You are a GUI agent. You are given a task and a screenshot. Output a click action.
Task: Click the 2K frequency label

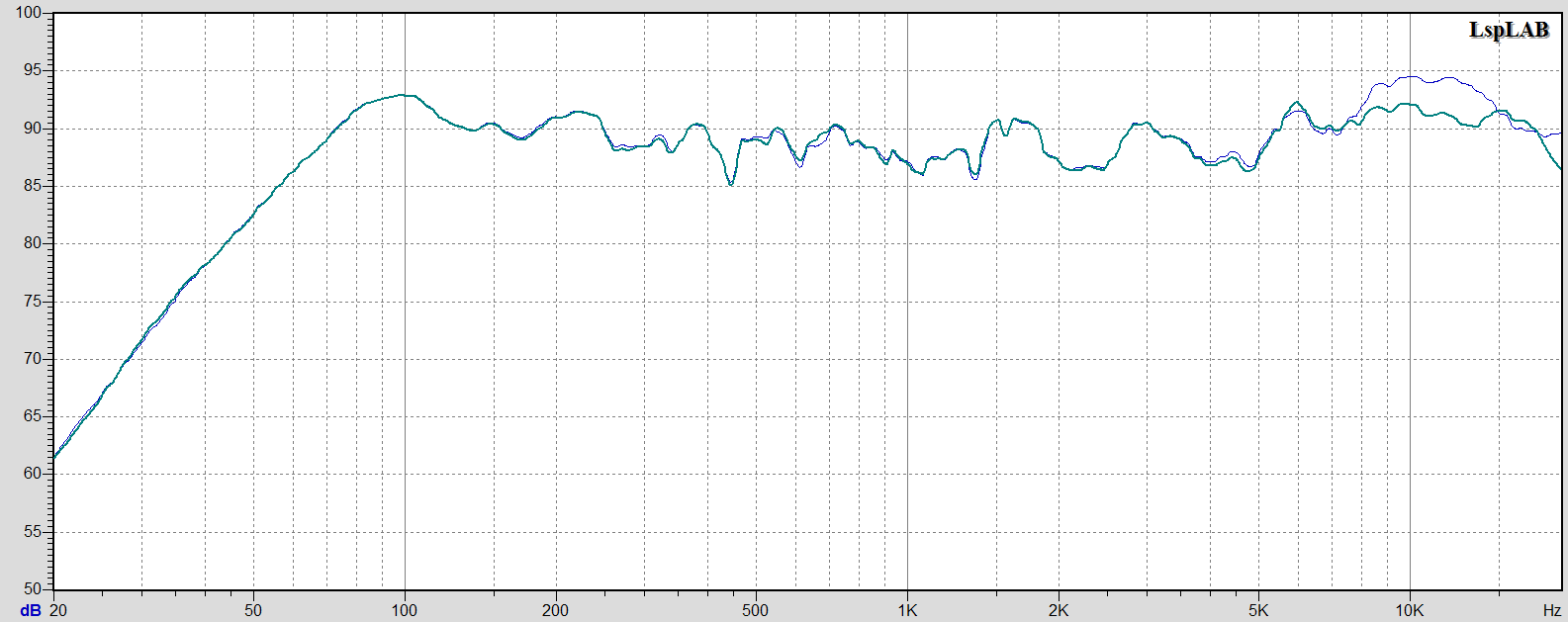1059,610
